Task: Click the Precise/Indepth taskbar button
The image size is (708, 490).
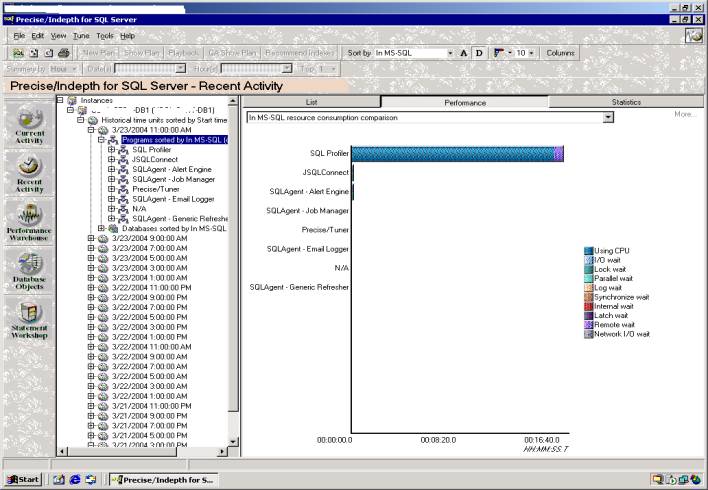Action: tap(163, 480)
